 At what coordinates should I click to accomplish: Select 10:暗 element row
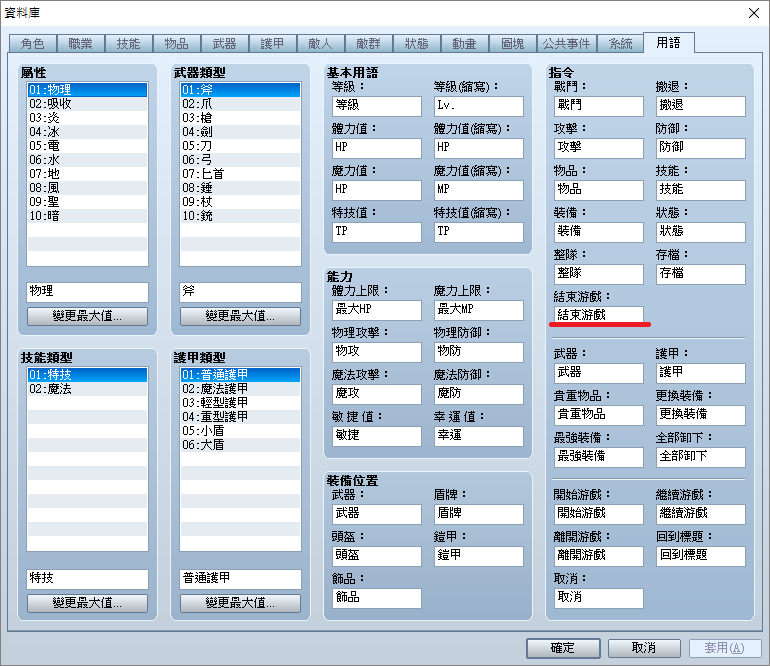pos(87,216)
